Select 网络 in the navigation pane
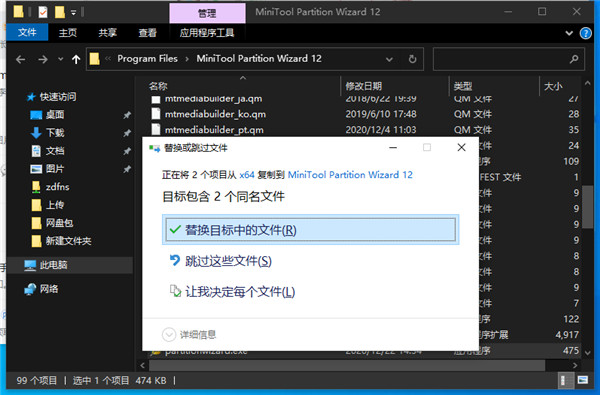This screenshot has height=395, width=600. click(x=49, y=289)
